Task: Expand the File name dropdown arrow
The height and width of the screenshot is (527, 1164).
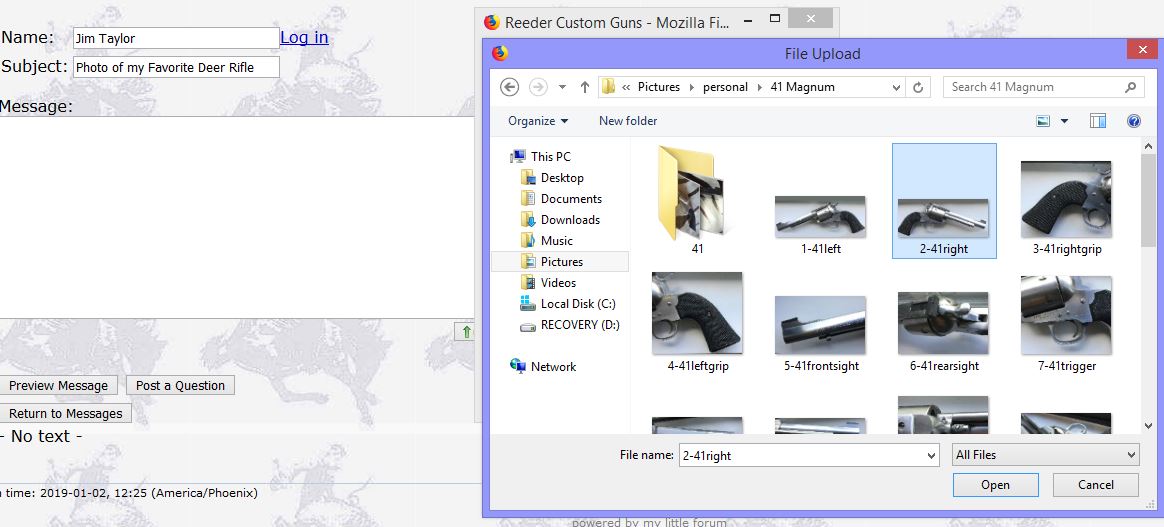Action: (x=932, y=455)
